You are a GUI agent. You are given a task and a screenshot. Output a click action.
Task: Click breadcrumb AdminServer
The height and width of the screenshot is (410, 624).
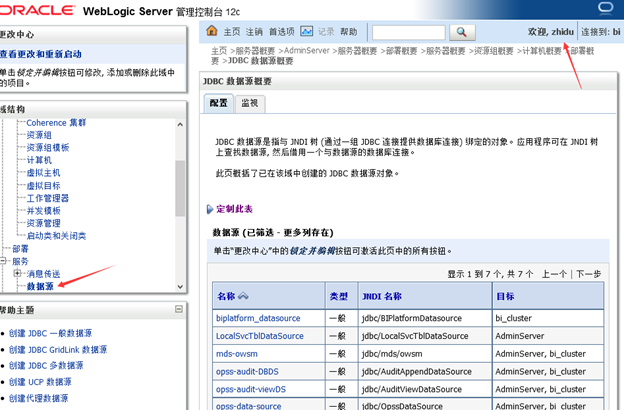(307, 51)
